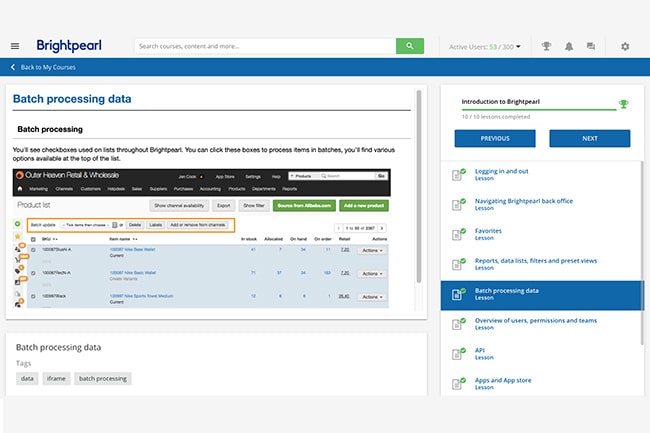Open the Customers menu in embedded nav

pos(90,189)
